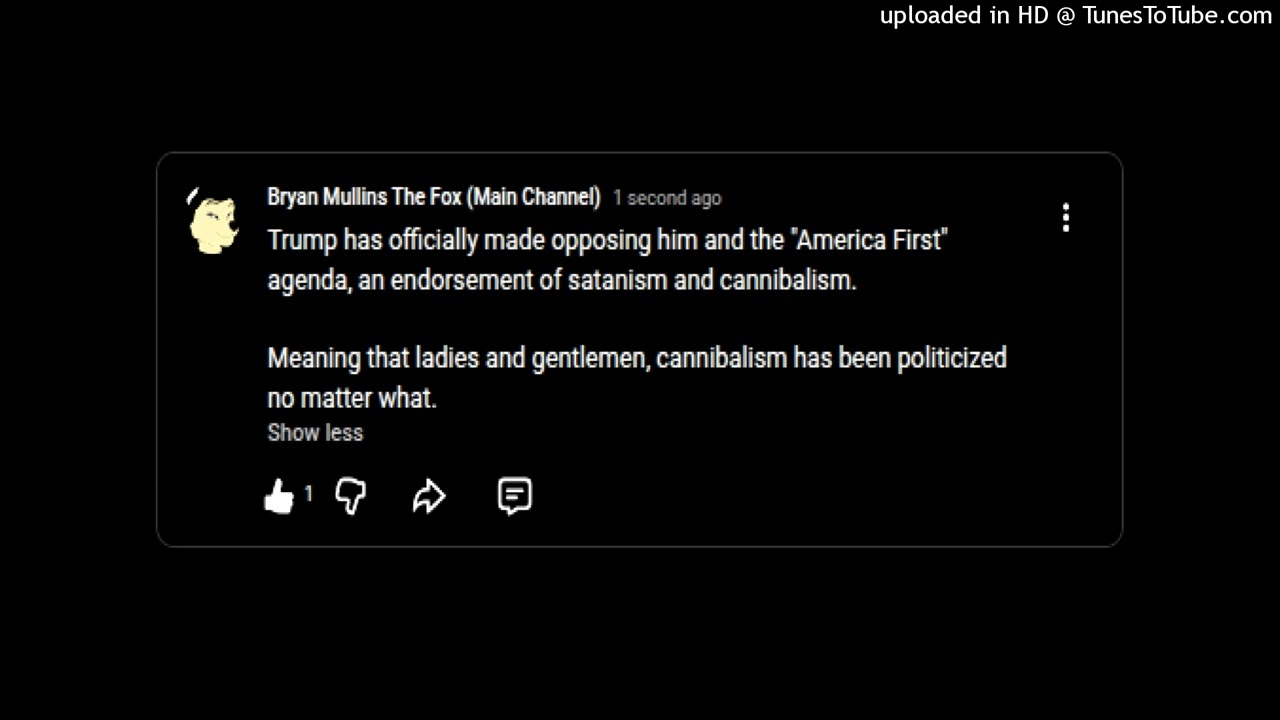
Task: Like the comment with the thumbs-up icon
Action: 279,496
